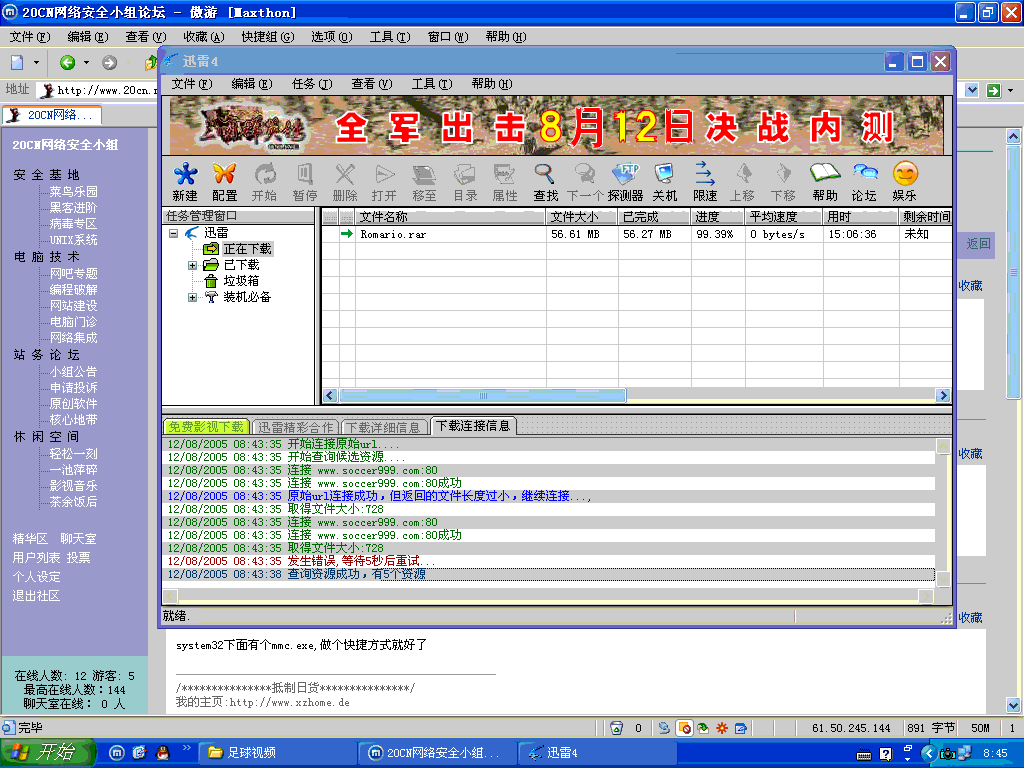Screen dimensions: 1024x768
Task: Click the 下移 (Move down) toolbar icon
Action: point(782,182)
